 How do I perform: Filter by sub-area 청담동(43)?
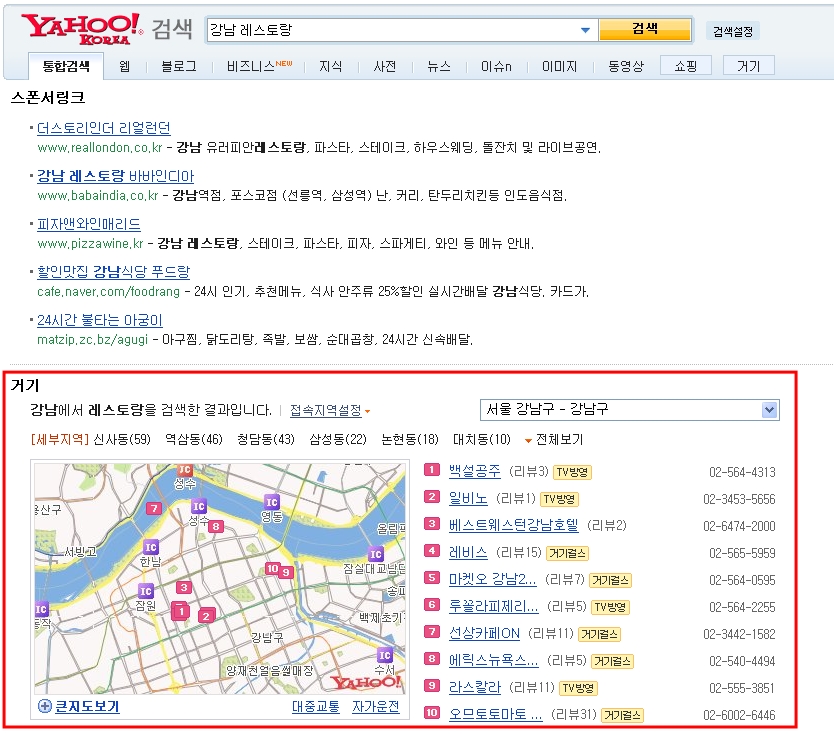coord(265,439)
